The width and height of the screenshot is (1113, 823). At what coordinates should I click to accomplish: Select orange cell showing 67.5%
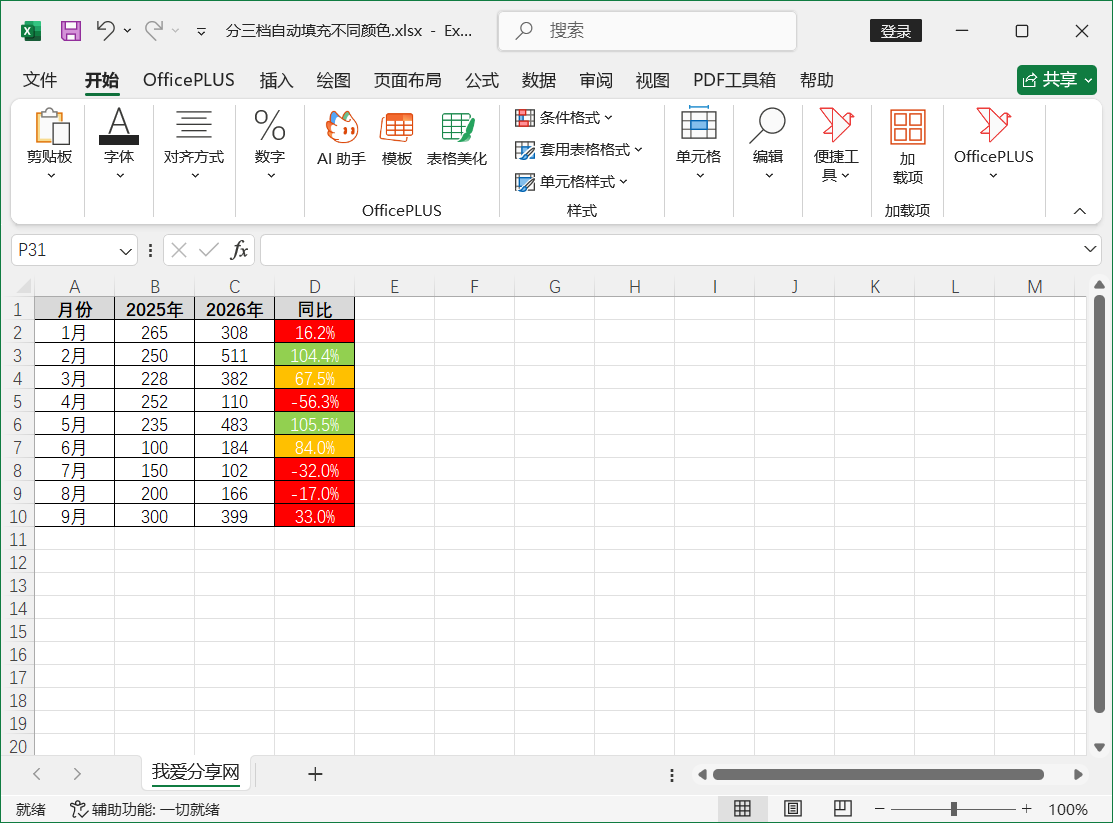tap(314, 378)
